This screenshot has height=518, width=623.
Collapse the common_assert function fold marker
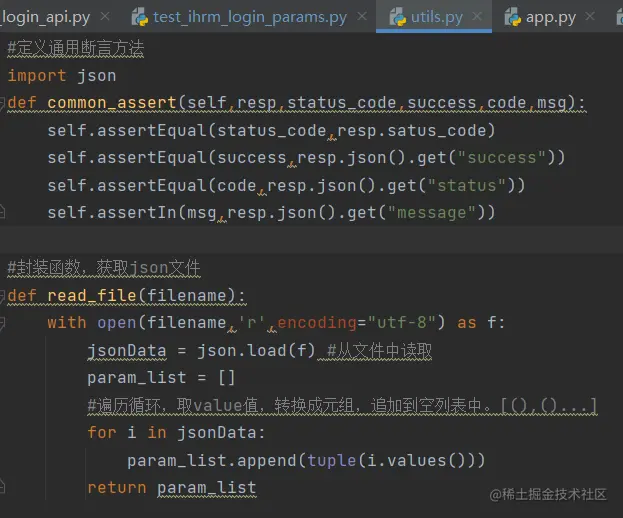point(2,103)
